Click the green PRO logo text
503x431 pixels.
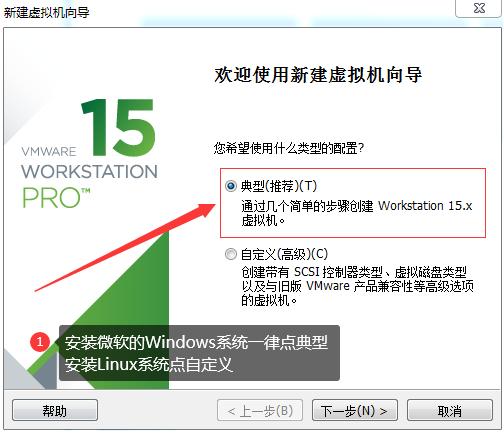(56, 197)
